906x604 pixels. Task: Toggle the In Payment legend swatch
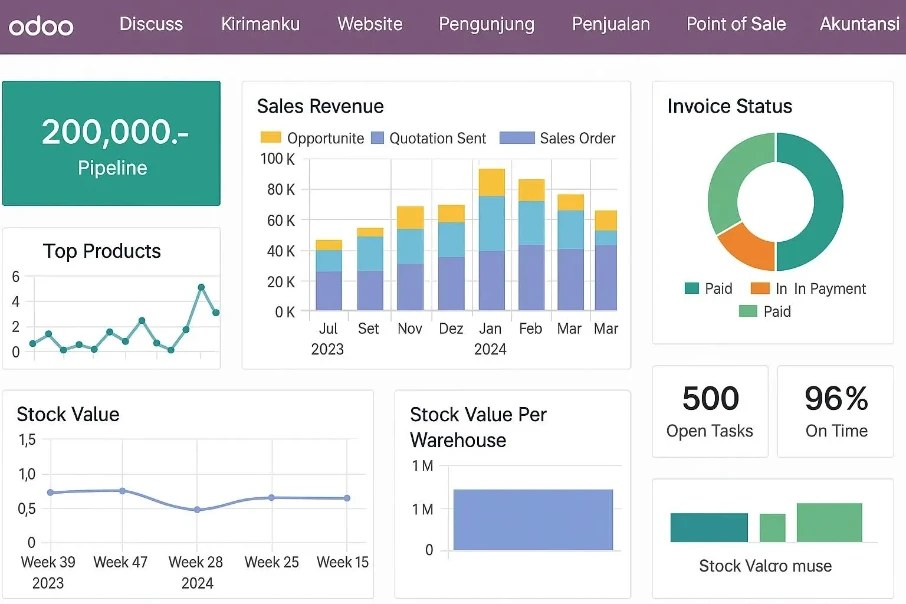coord(760,288)
